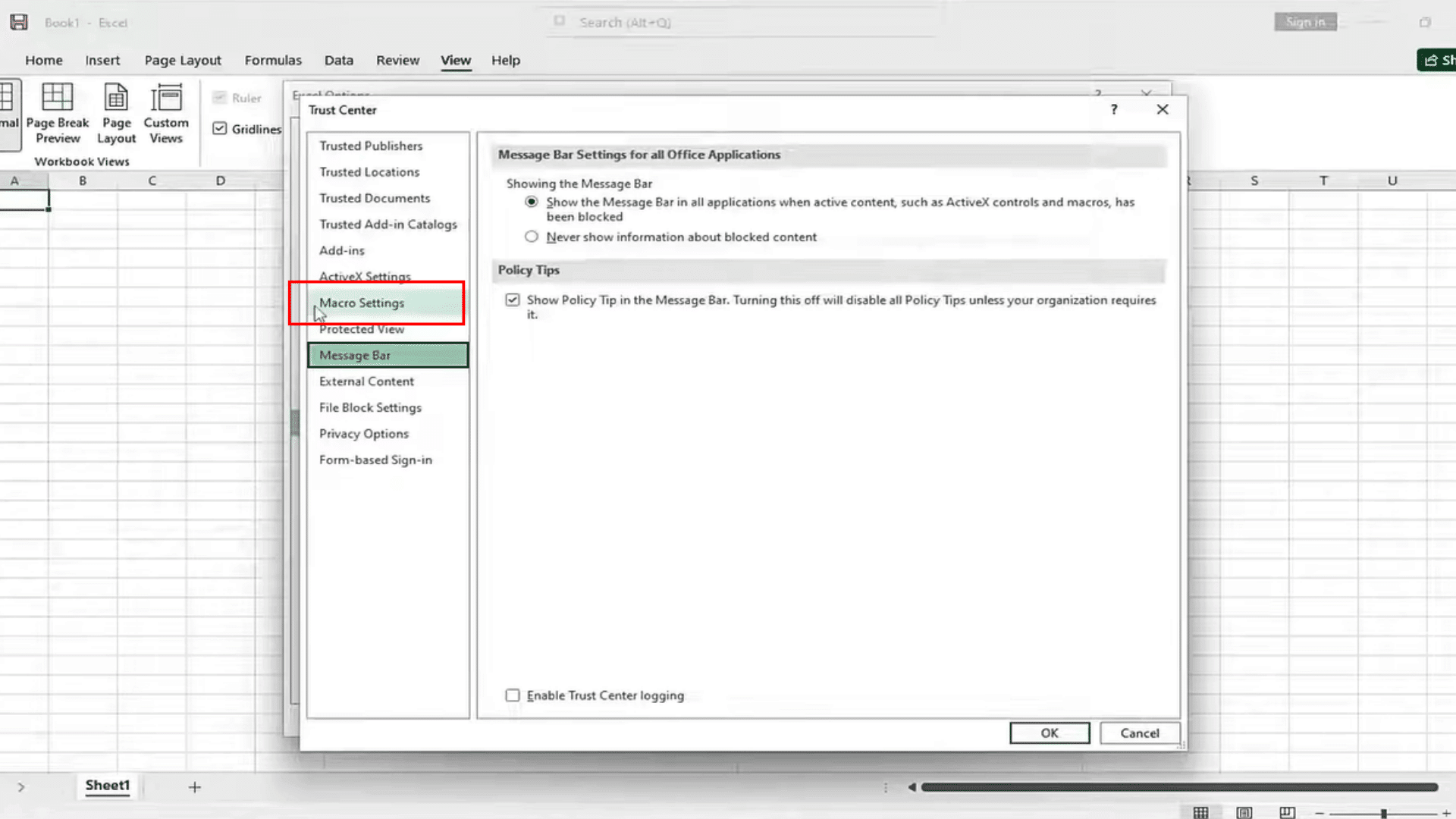1456x819 pixels.
Task: Select Trusted Documents category
Action: click(x=388, y=198)
